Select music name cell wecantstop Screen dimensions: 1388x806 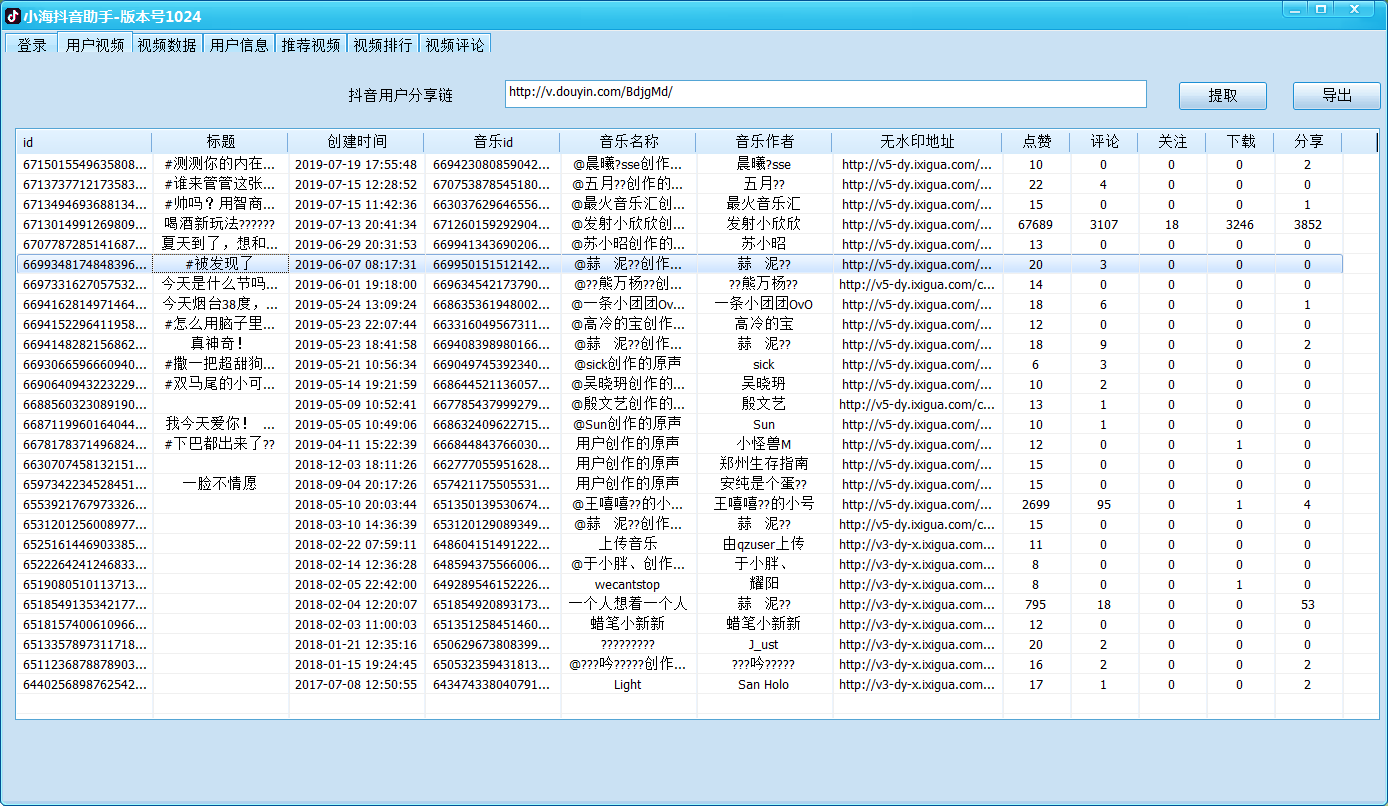click(629, 584)
